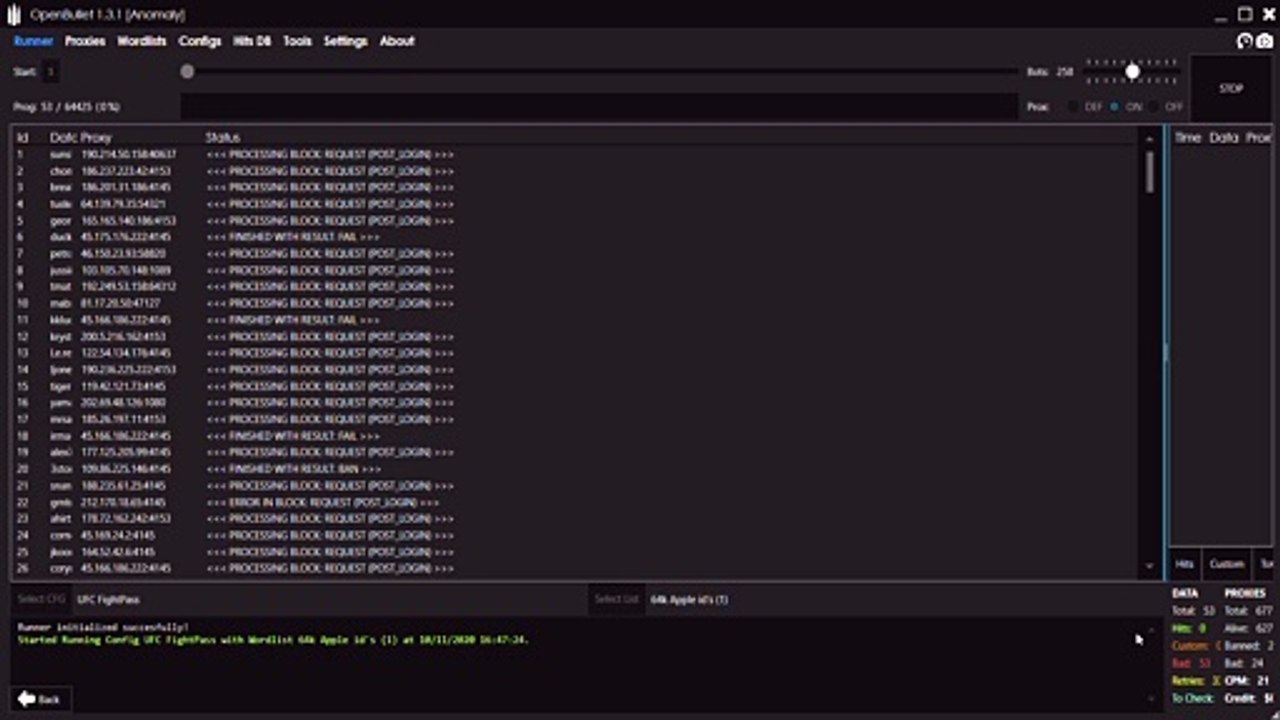Click the STOP button
The width and height of the screenshot is (1280, 720).
pos(1231,88)
